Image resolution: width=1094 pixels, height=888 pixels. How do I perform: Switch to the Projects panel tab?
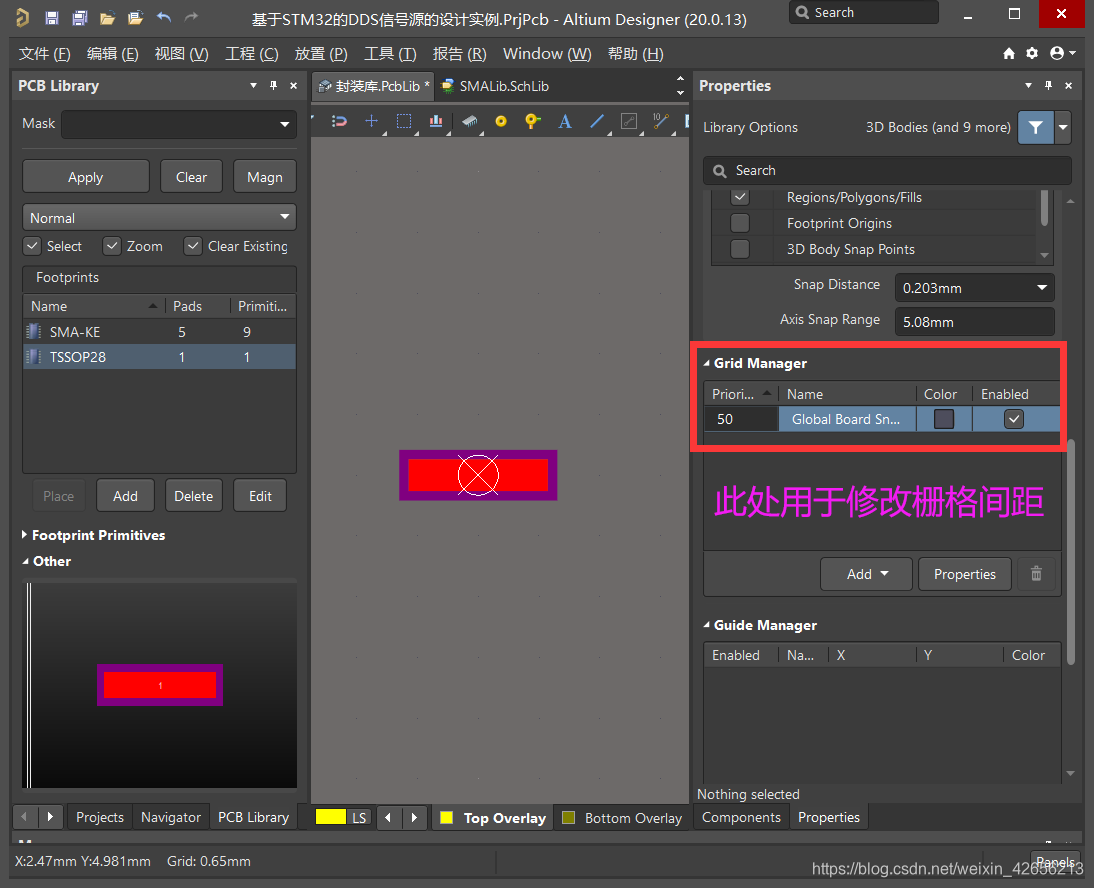[100, 817]
